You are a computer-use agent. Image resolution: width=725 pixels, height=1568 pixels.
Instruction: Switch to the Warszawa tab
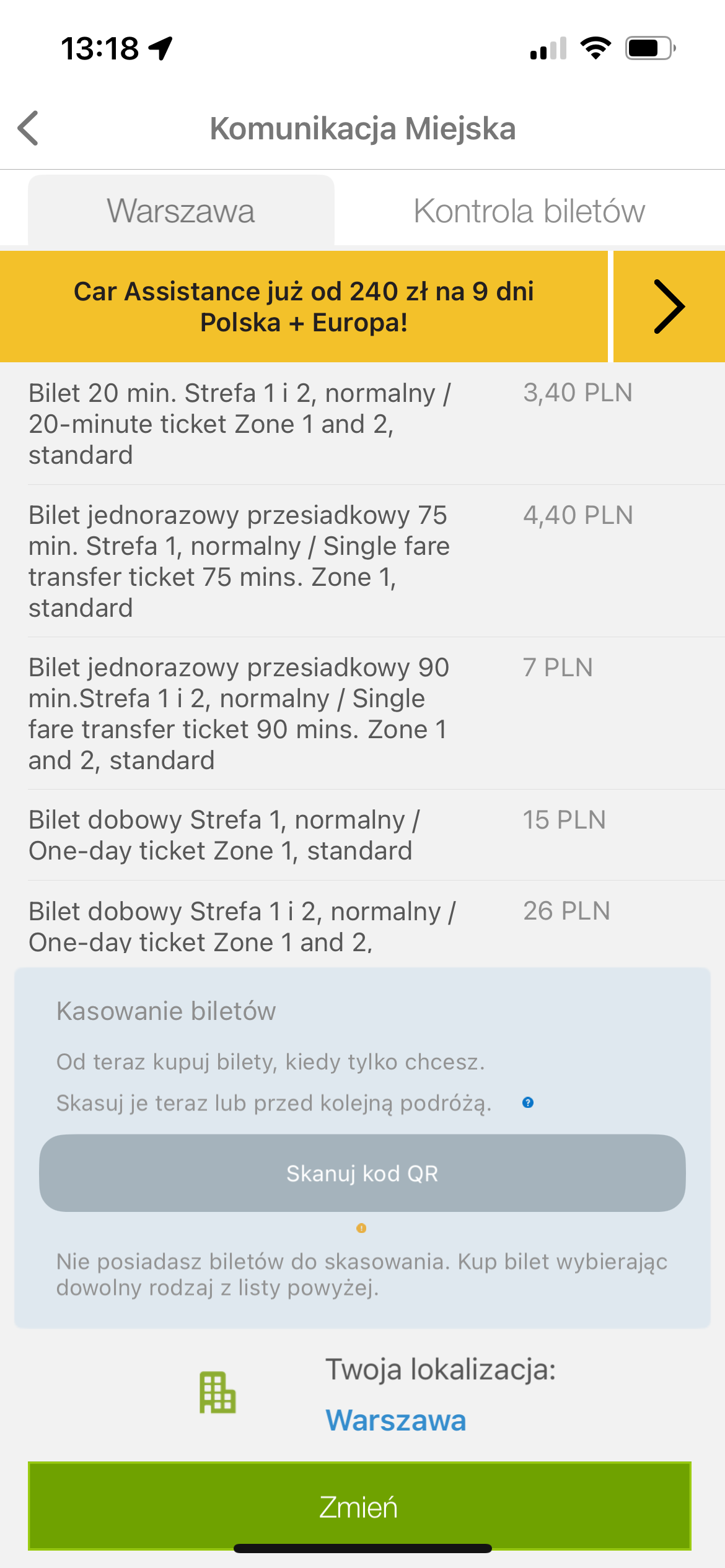(181, 211)
